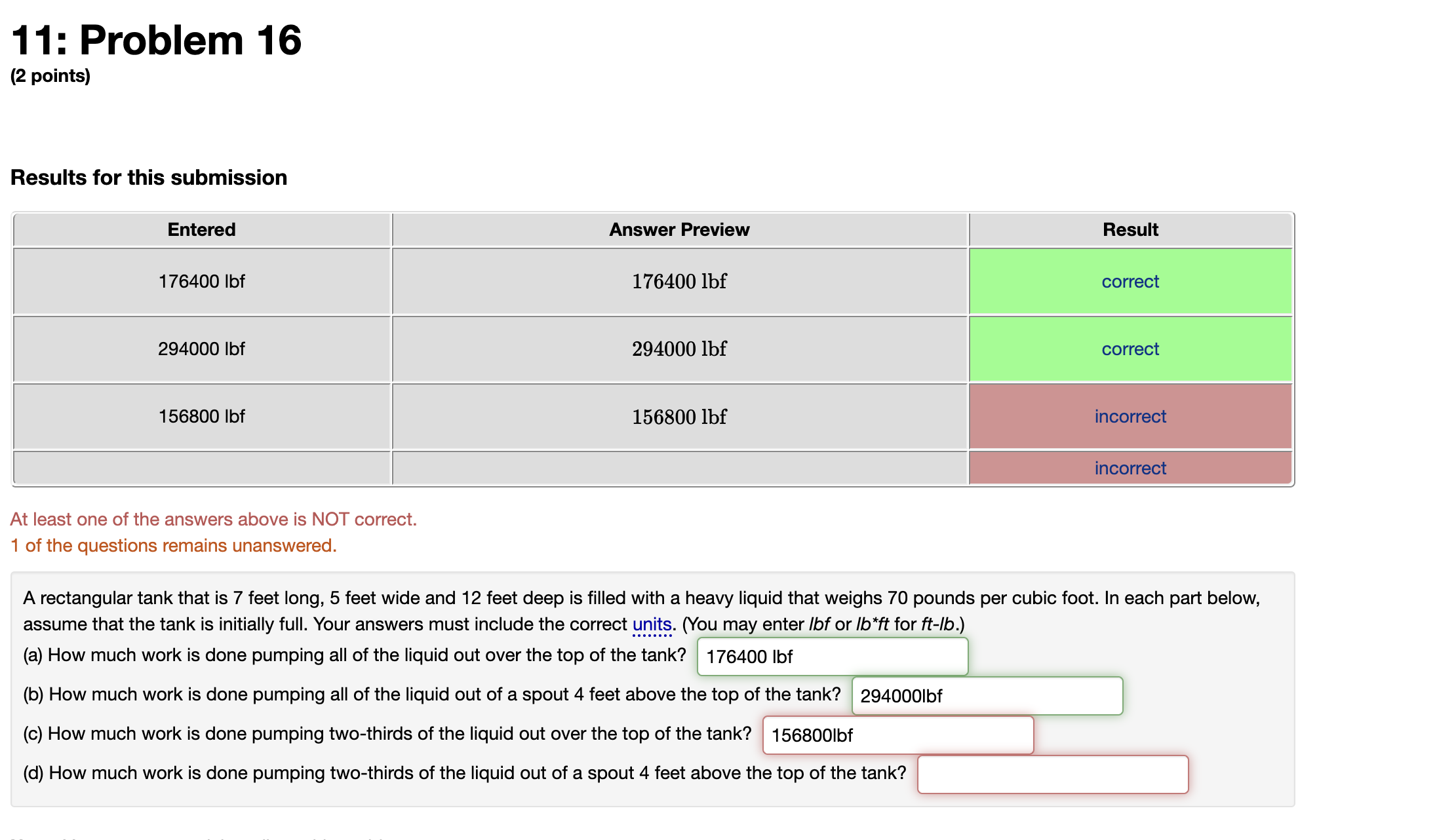Click the empty part (d) answer field
1437x840 pixels.
tap(1052, 774)
